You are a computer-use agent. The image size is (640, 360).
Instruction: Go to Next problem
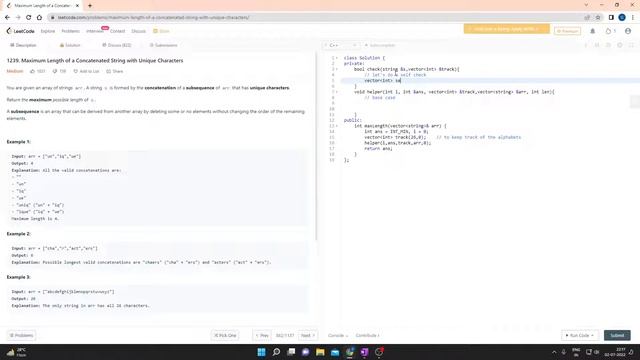[x=308, y=335]
